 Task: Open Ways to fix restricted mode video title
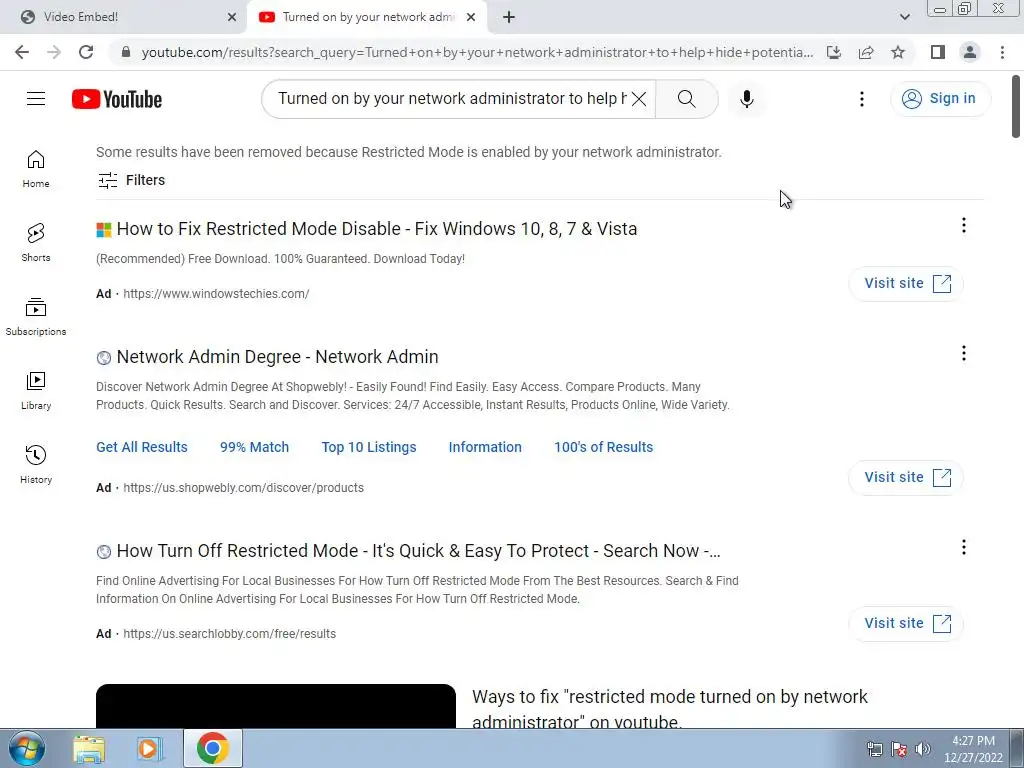pyautogui.click(x=669, y=709)
